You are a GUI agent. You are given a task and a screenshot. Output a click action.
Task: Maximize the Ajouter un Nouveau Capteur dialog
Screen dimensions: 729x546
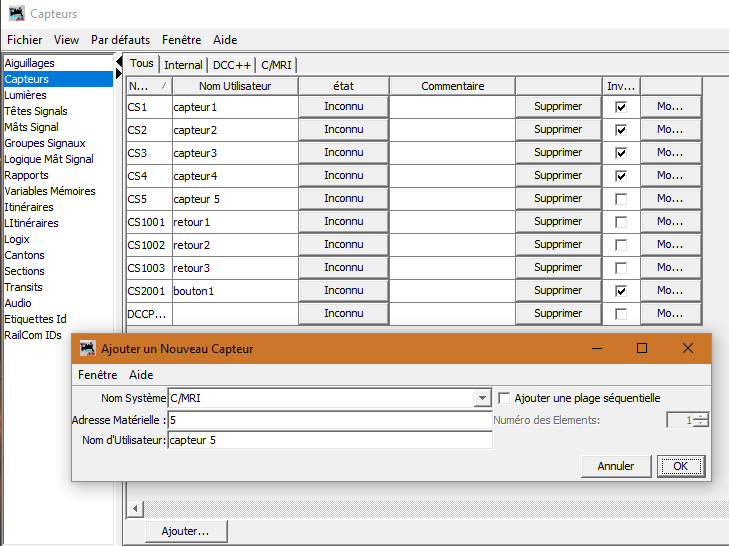(642, 348)
